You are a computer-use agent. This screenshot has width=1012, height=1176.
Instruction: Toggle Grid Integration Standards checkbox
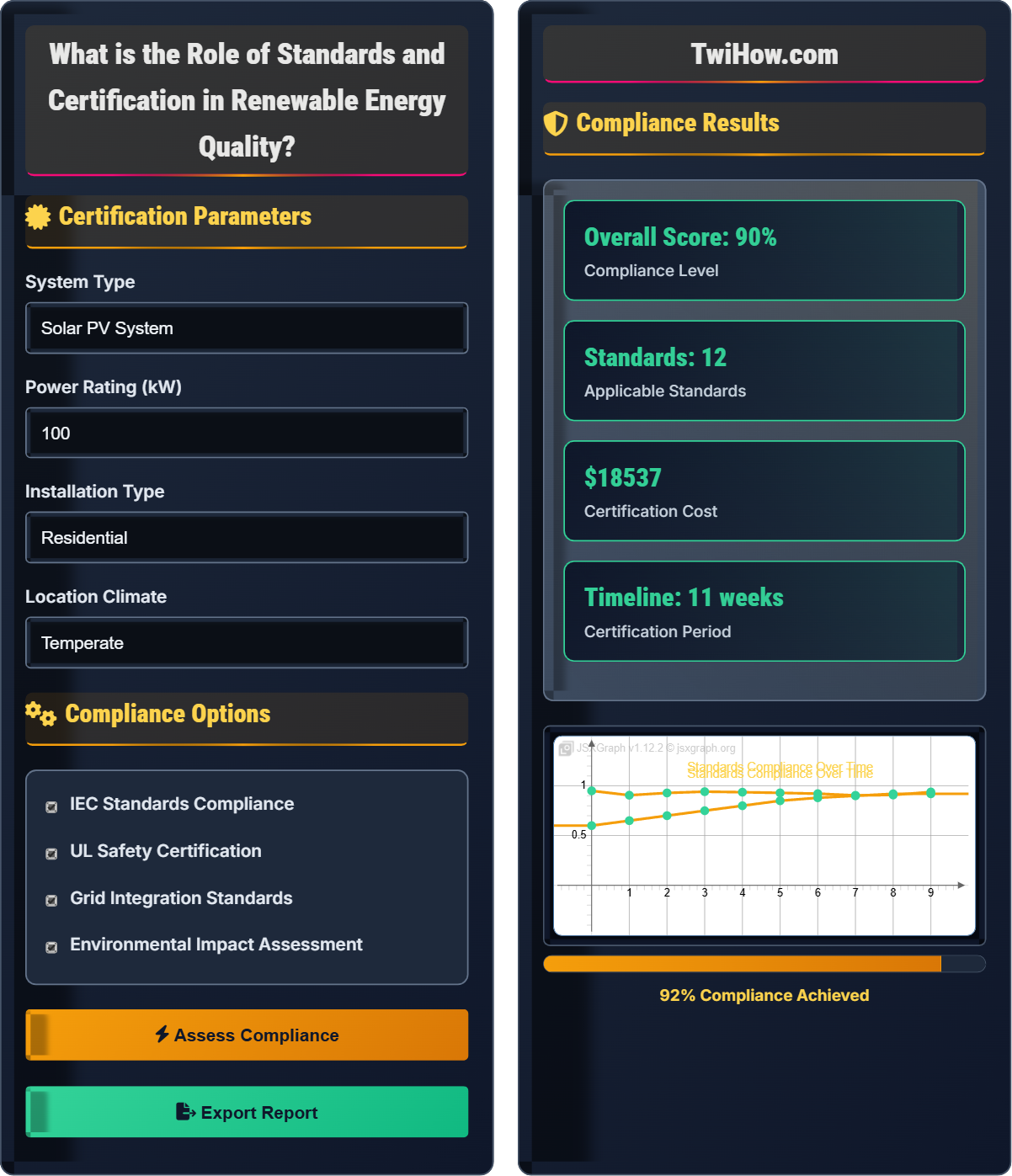[51, 900]
